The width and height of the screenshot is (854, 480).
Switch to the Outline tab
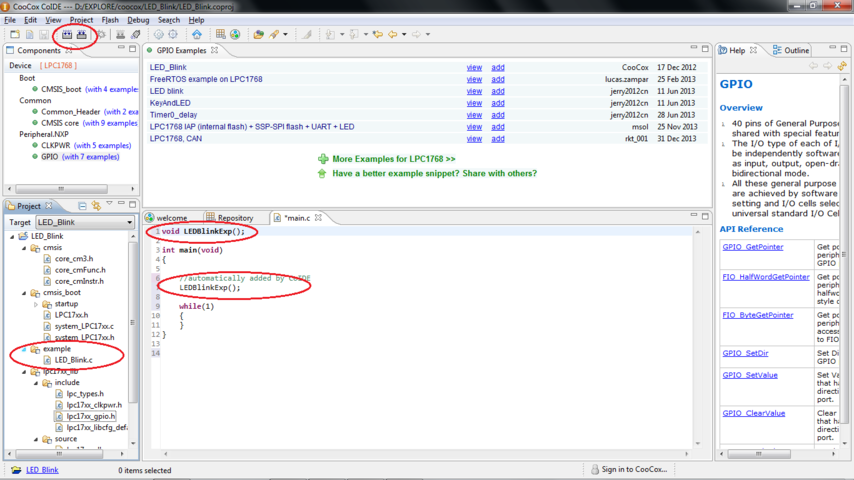pos(791,50)
